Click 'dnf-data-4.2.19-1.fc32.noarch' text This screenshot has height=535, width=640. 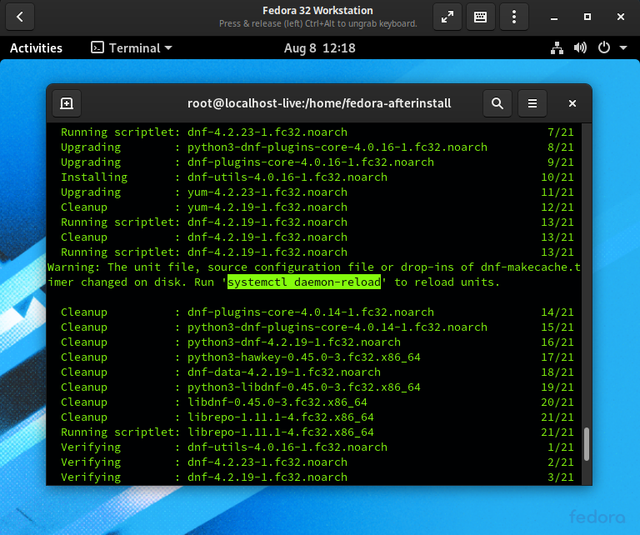[284, 372]
